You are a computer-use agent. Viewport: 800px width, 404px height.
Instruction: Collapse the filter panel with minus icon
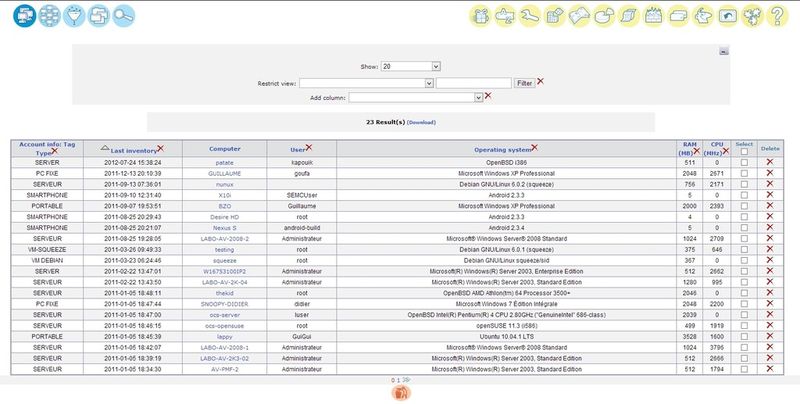[x=723, y=51]
